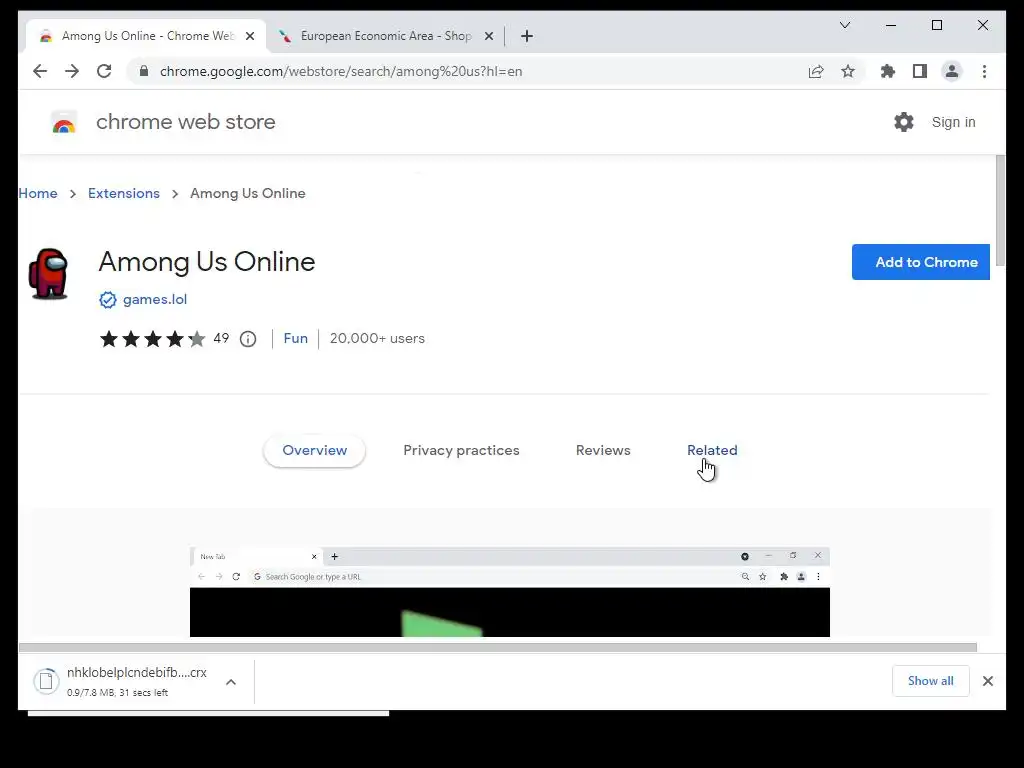
Task: Click the verified publisher badge icon
Action: point(108,300)
